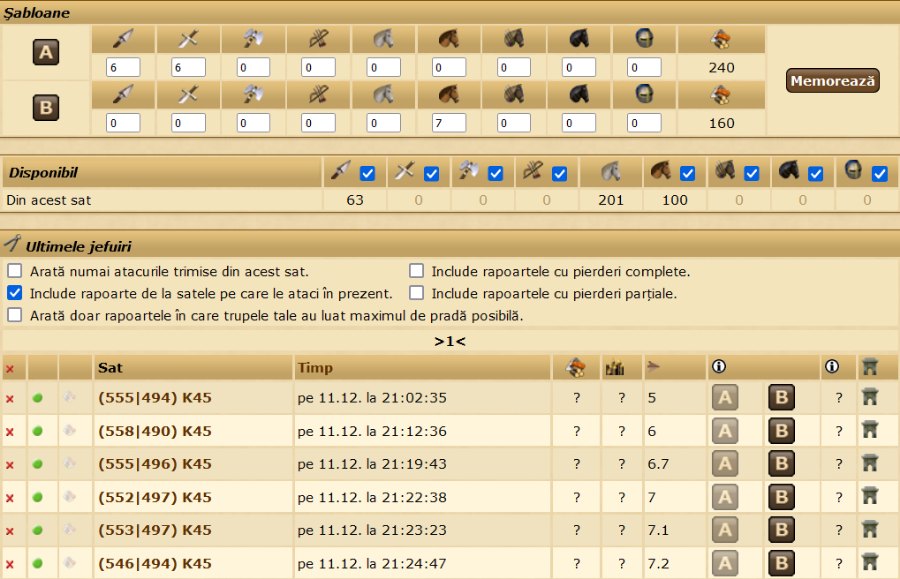Click template A button for village (553|497)
The image size is (900, 579).
tap(725, 530)
